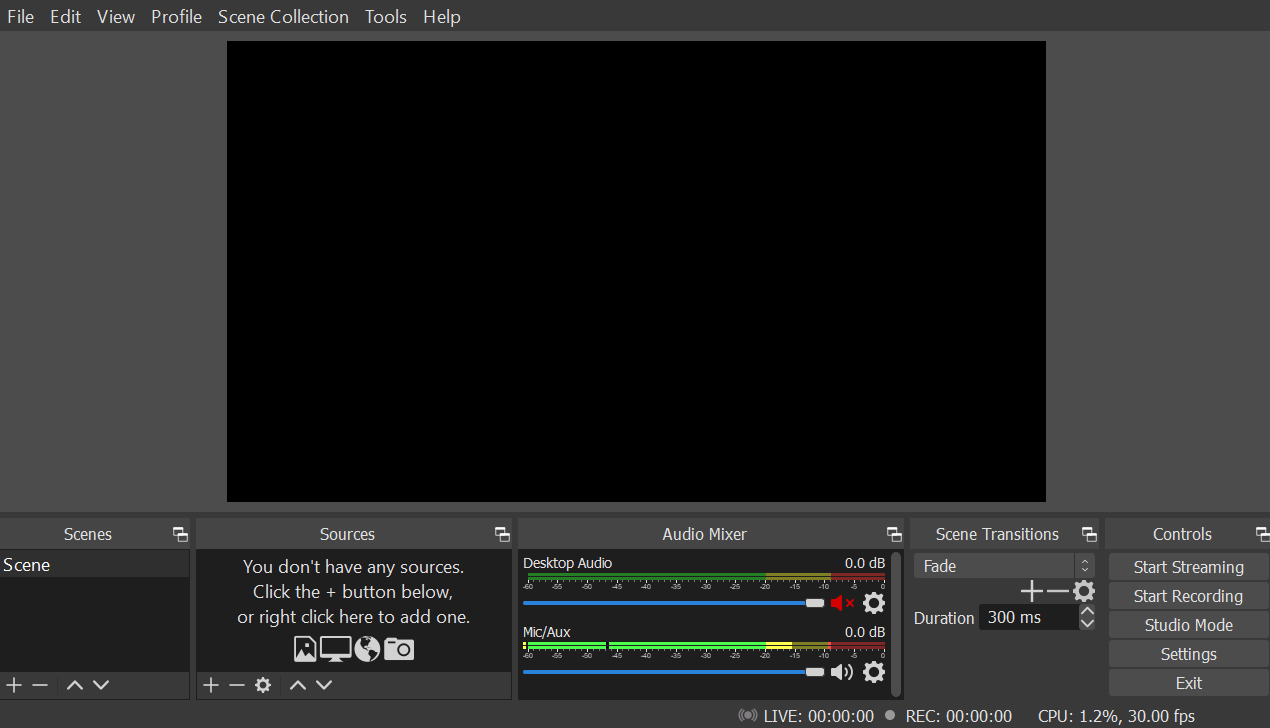Image resolution: width=1270 pixels, height=728 pixels.
Task: Mute the Mic/Aux speaker icon
Action: 842,672
